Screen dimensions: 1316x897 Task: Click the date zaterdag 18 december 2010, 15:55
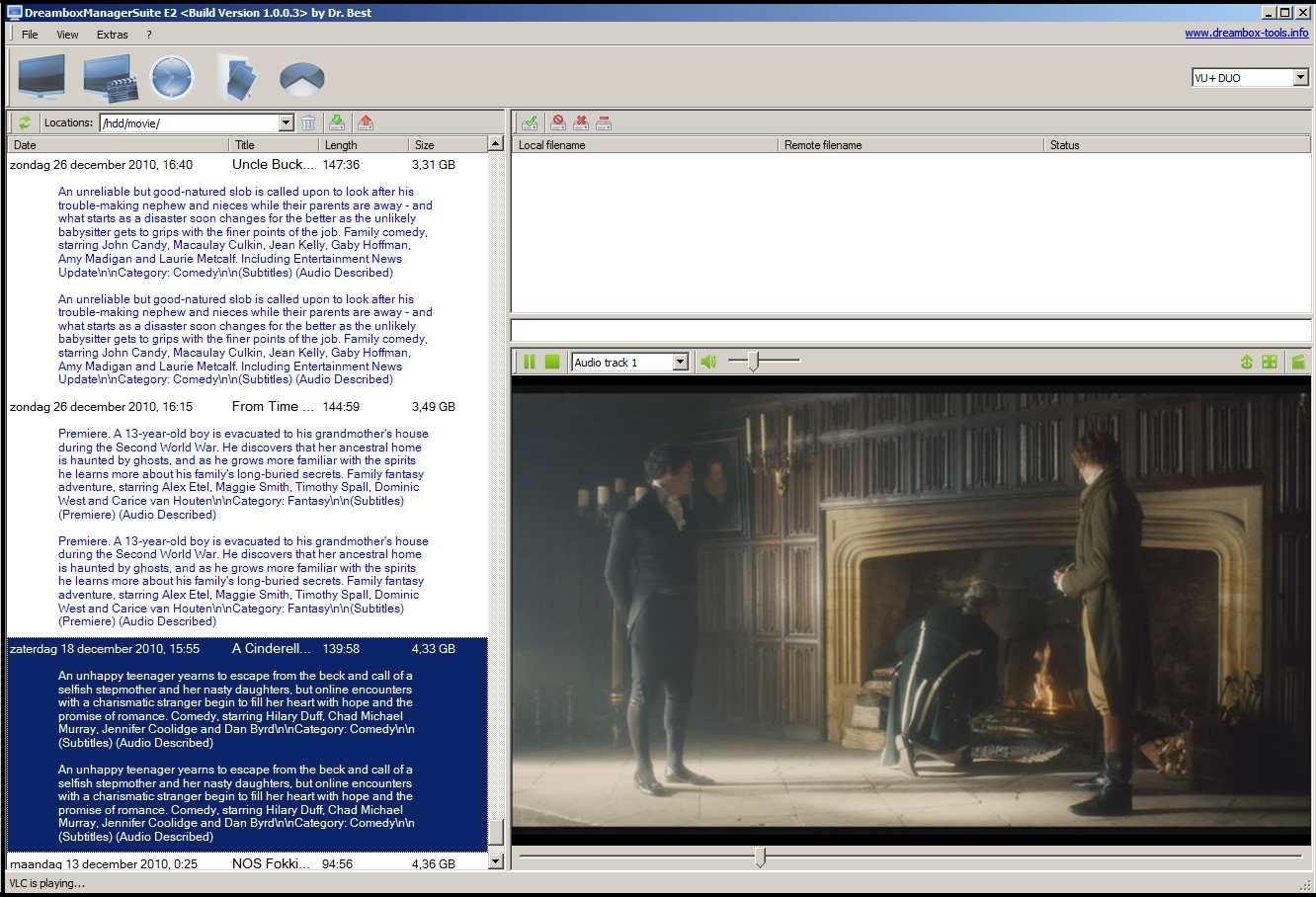(x=105, y=649)
